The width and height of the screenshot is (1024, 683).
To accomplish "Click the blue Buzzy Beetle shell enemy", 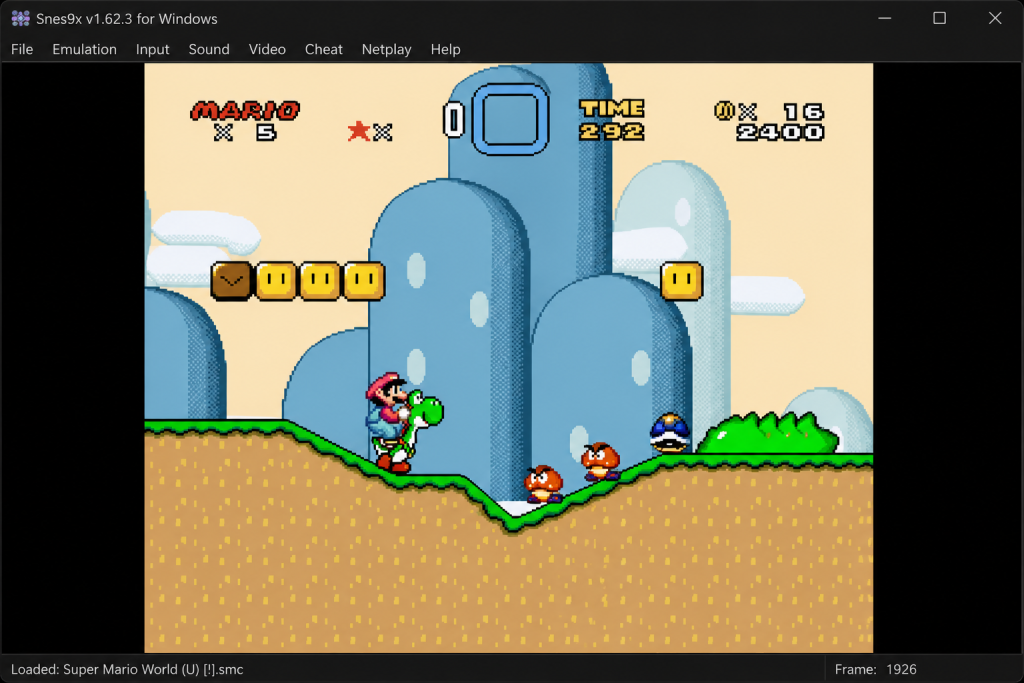I will pos(669,433).
